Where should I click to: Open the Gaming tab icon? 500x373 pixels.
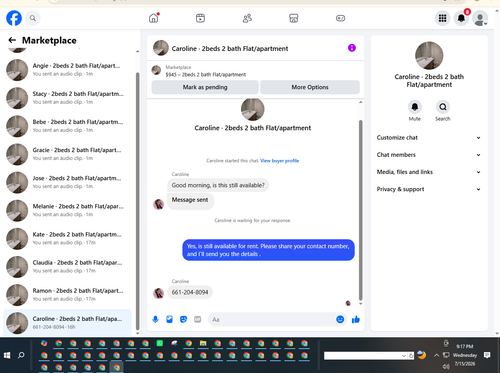click(x=340, y=18)
